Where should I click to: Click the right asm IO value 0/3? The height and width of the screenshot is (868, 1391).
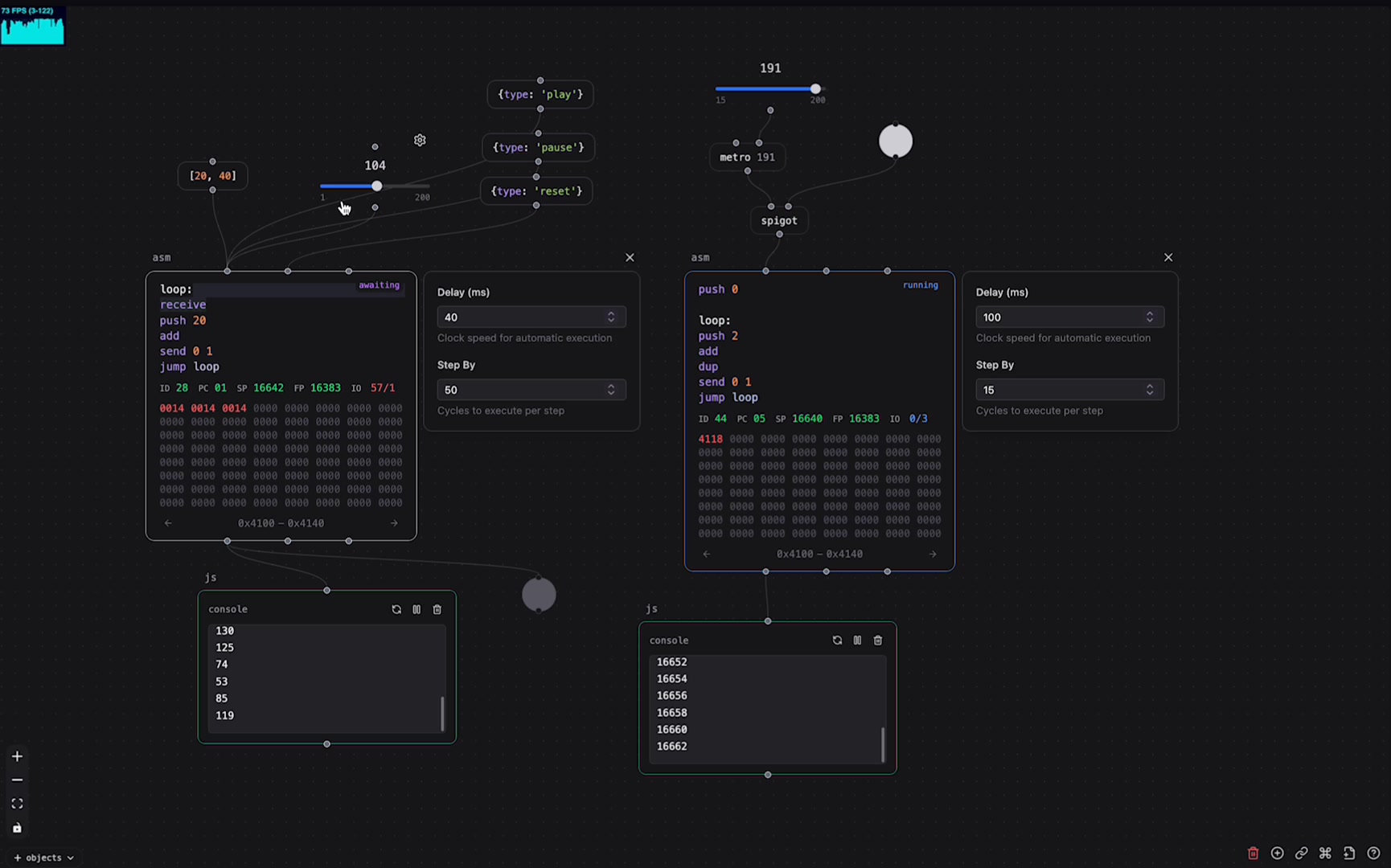(x=918, y=419)
